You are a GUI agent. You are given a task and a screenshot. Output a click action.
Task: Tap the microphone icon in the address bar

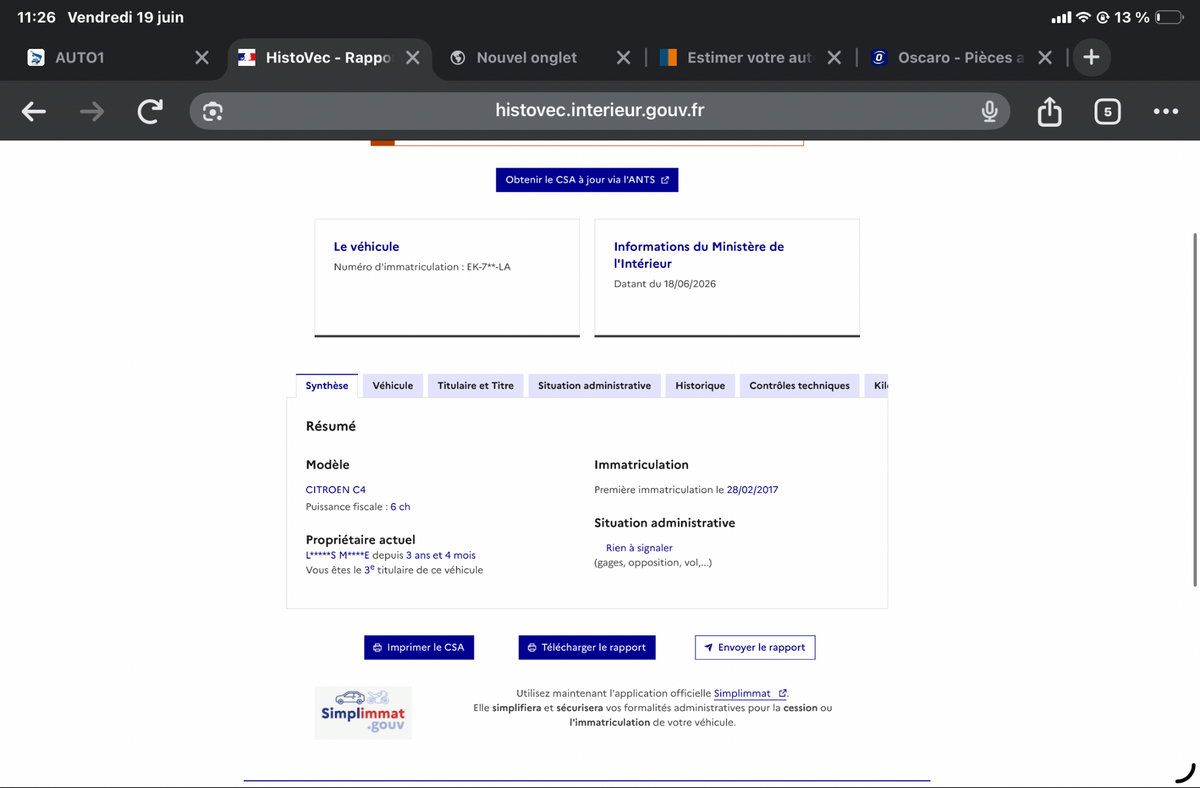989,111
